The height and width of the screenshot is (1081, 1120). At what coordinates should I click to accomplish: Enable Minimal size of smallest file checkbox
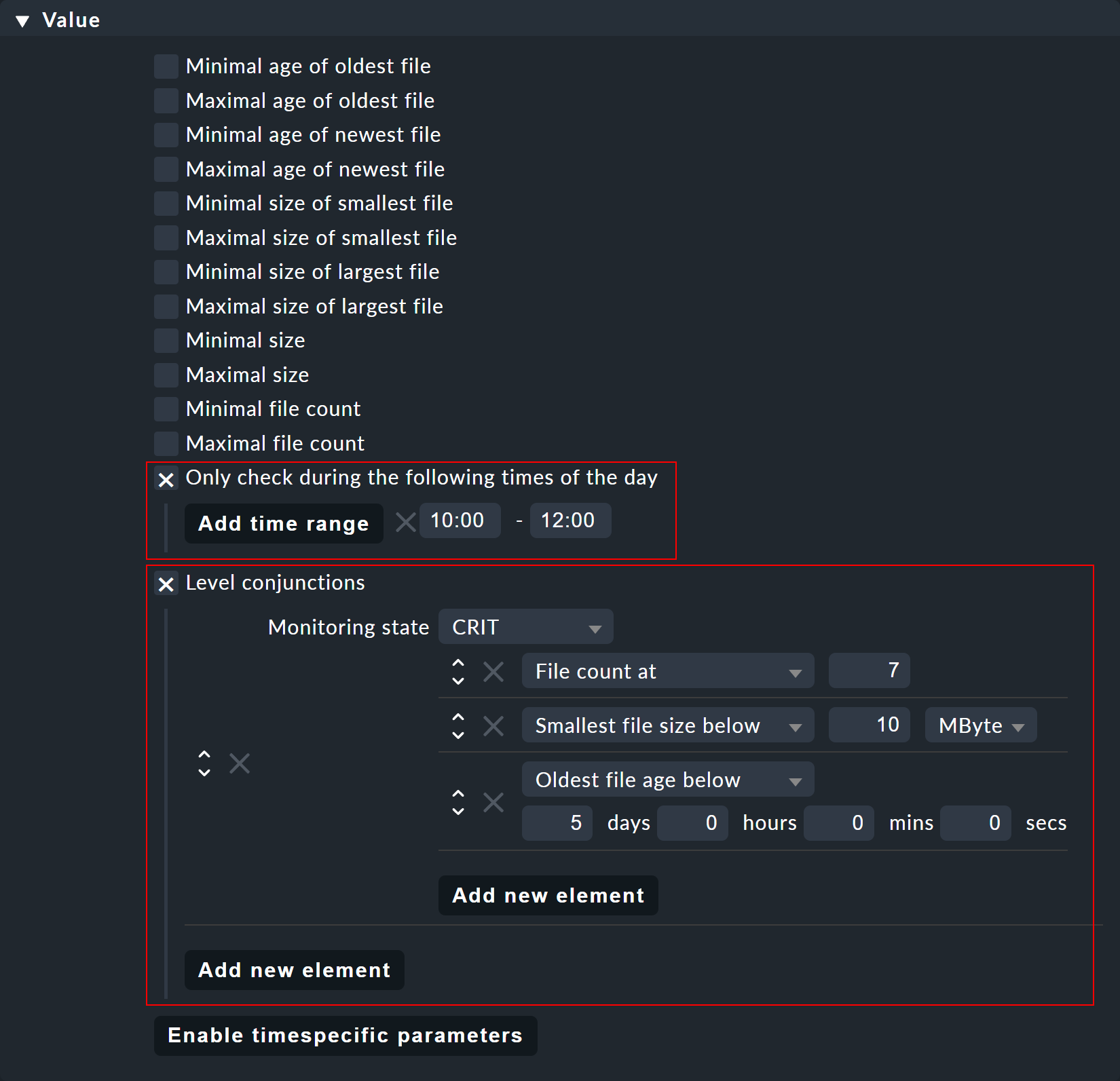pos(166,204)
